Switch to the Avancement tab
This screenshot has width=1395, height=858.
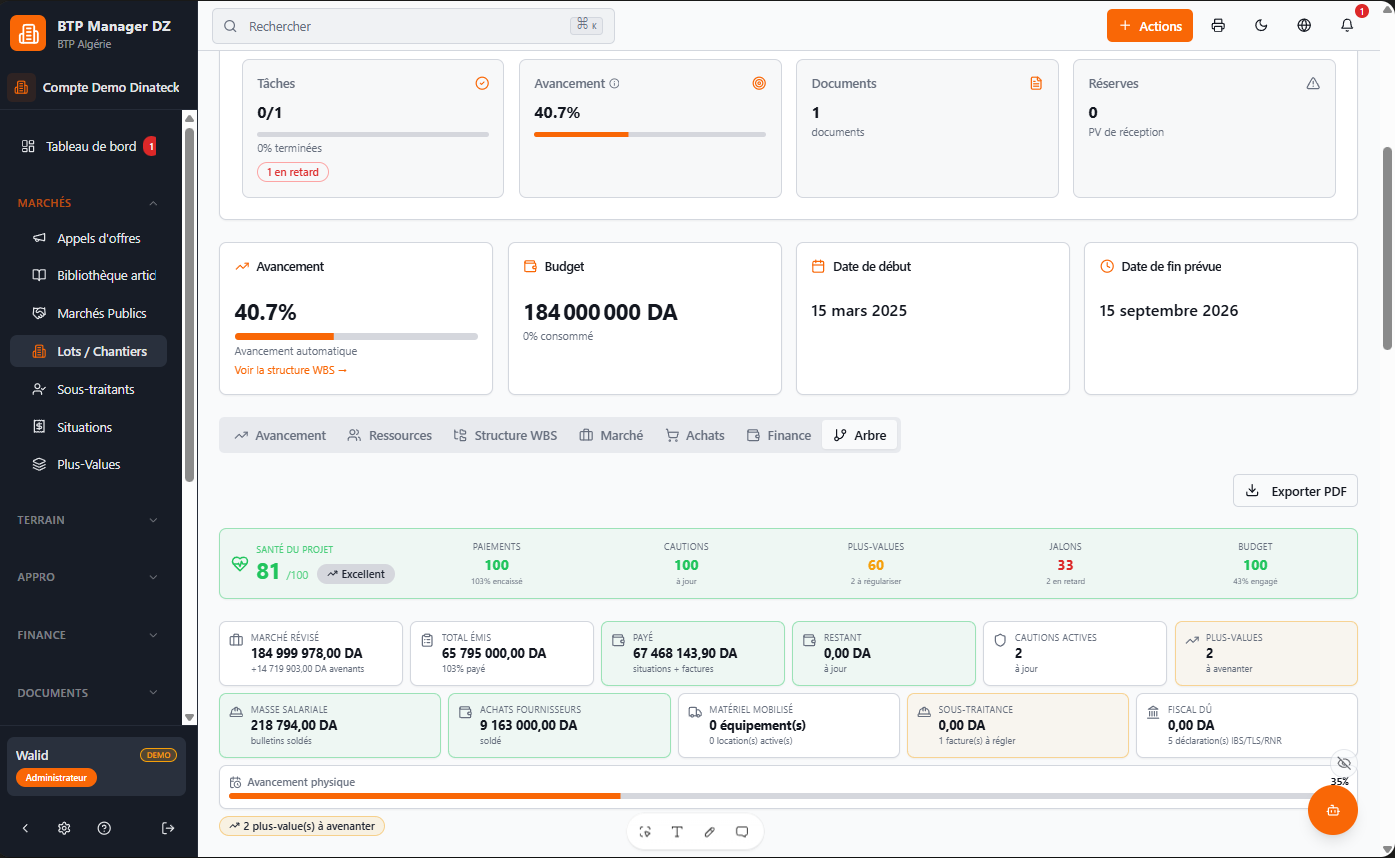(x=280, y=435)
